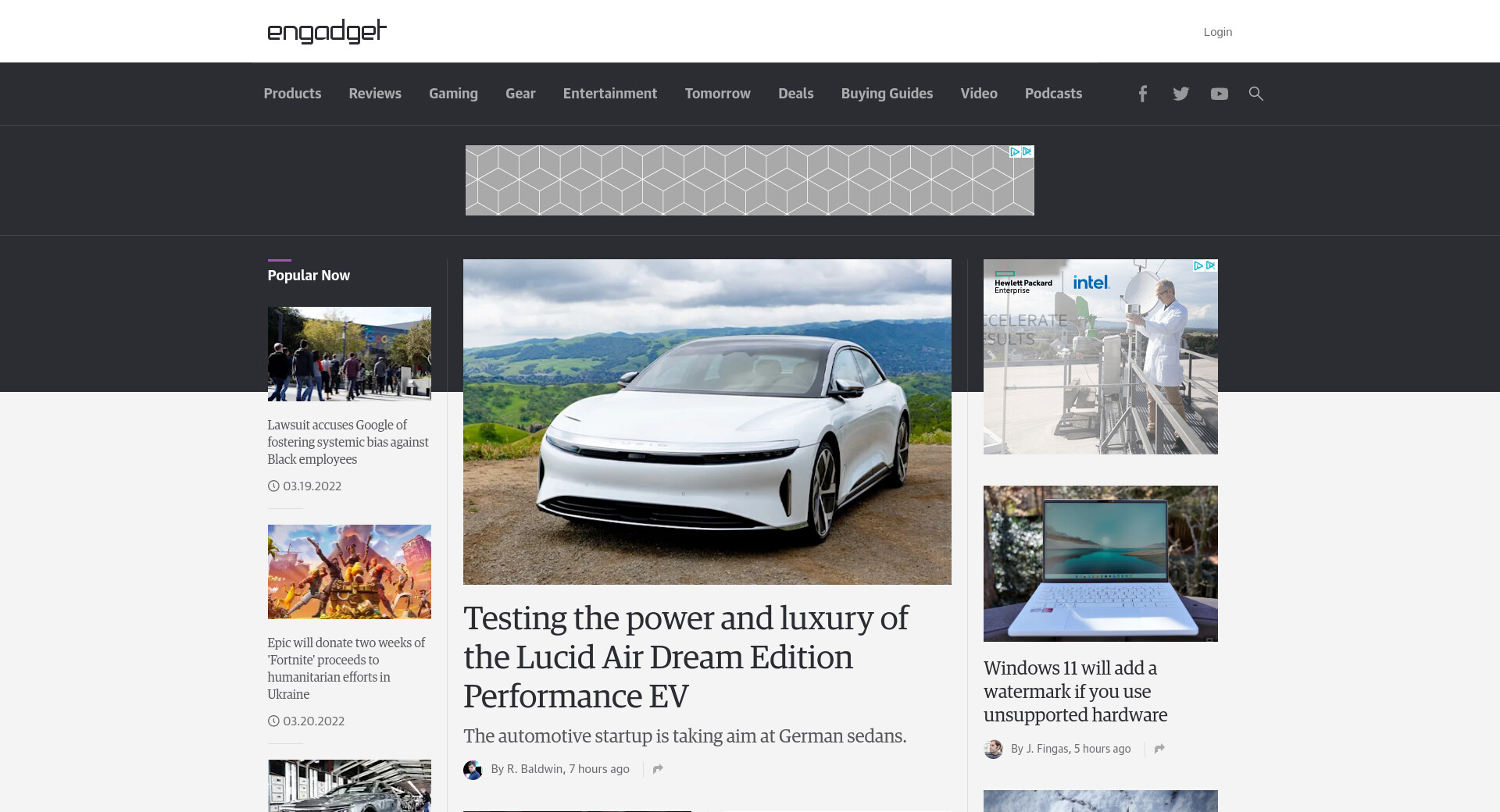Share the Windows 11 watermark article
The height and width of the screenshot is (812, 1500).
(1159, 749)
